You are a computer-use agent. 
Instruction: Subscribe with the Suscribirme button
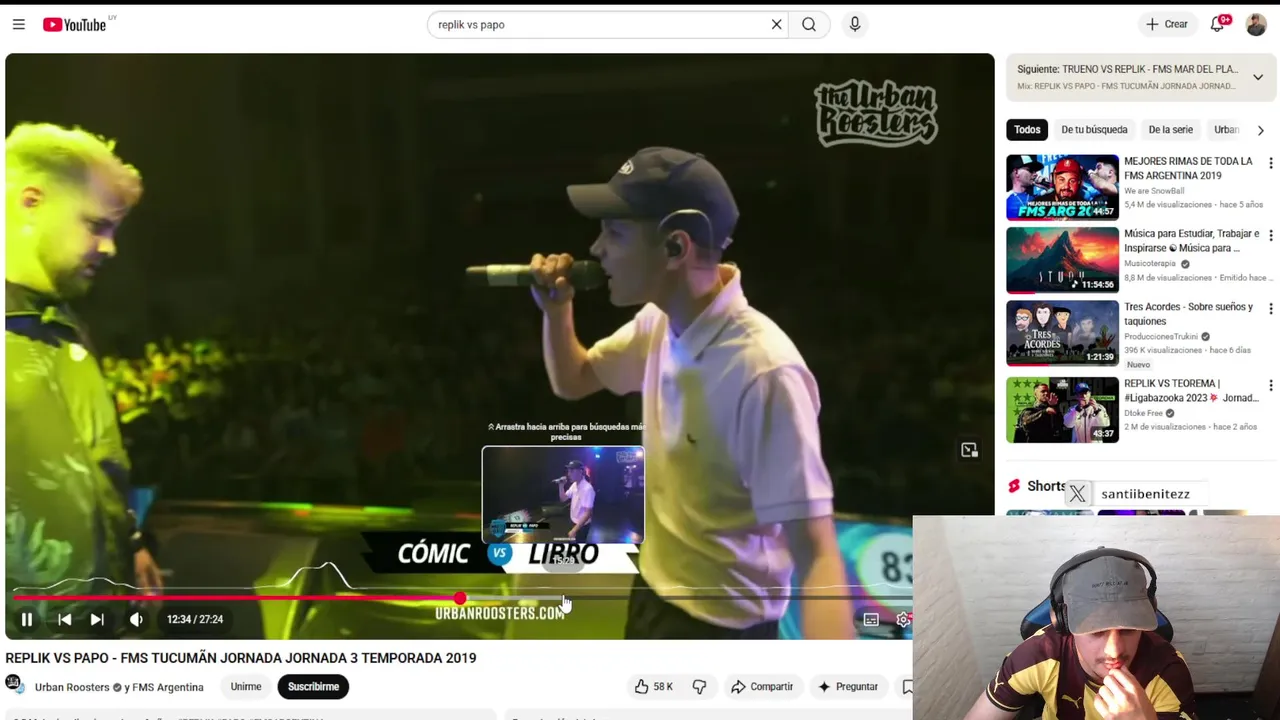(x=313, y=687)
